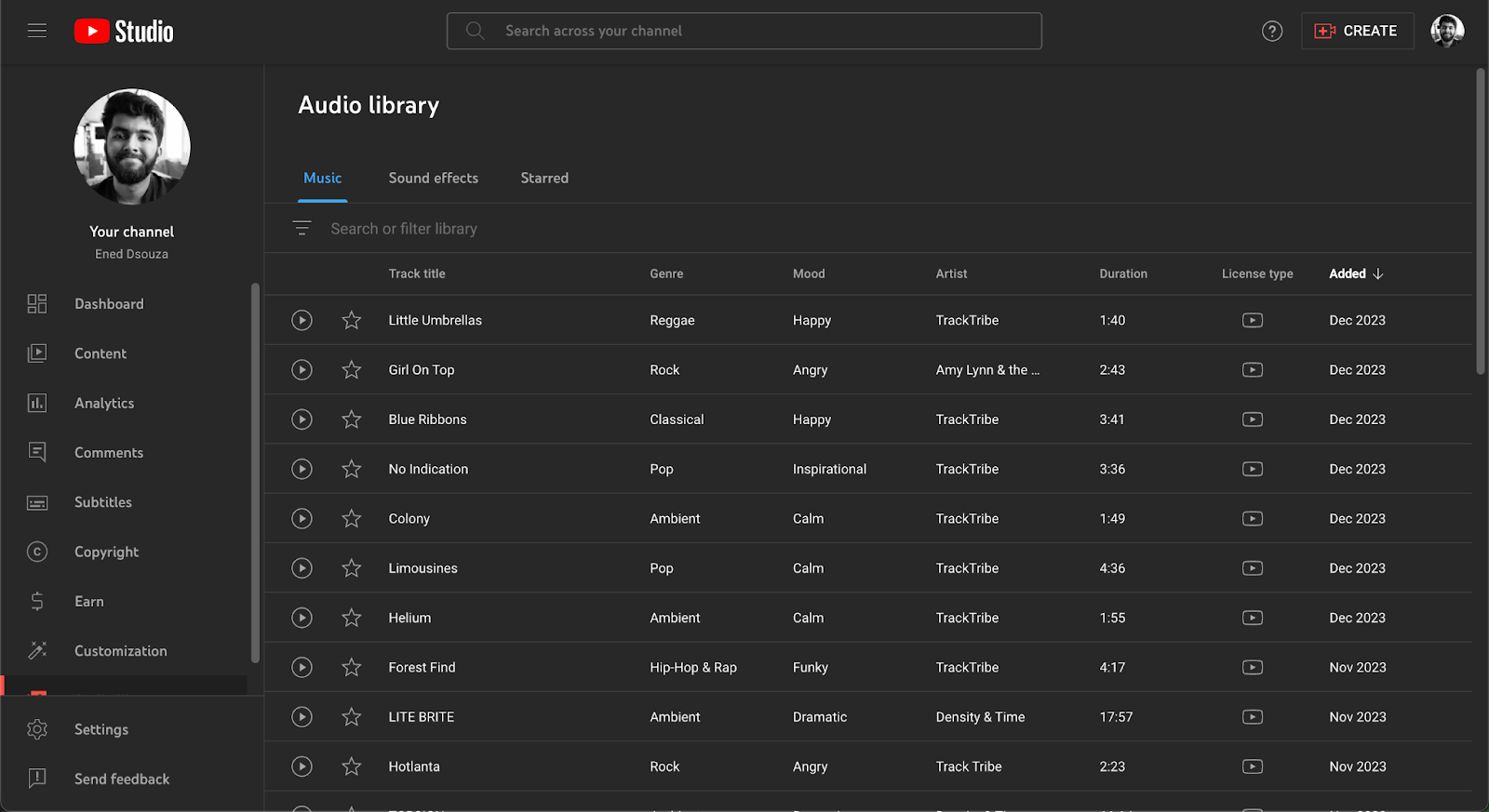Star the Forest Find track
Viewport: 1489px width, 812px height.
[x=351, y=667]
